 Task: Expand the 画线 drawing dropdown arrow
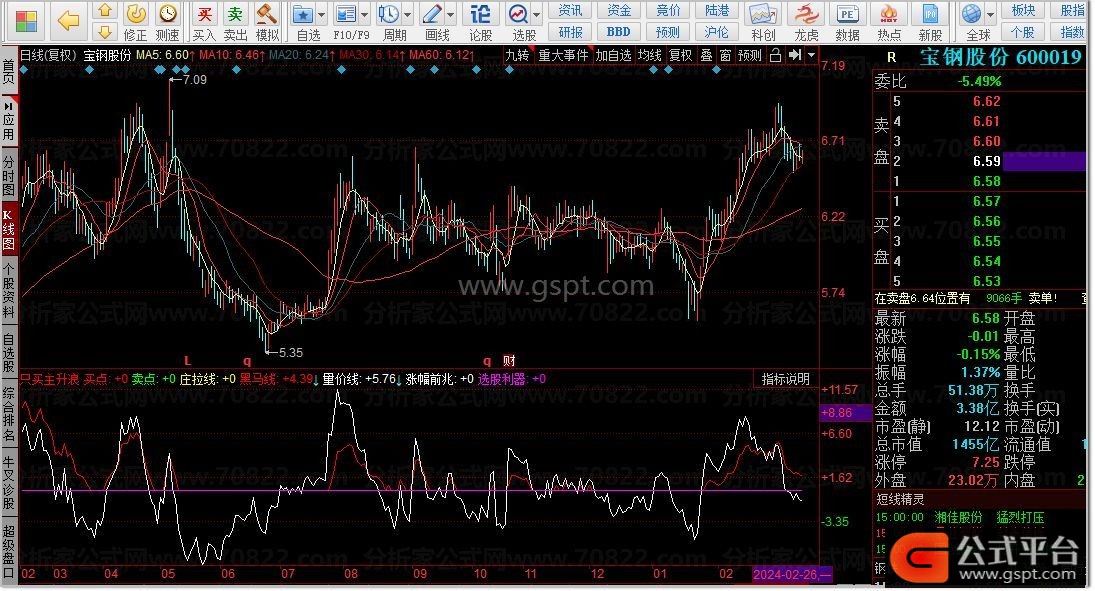(450, 15)
